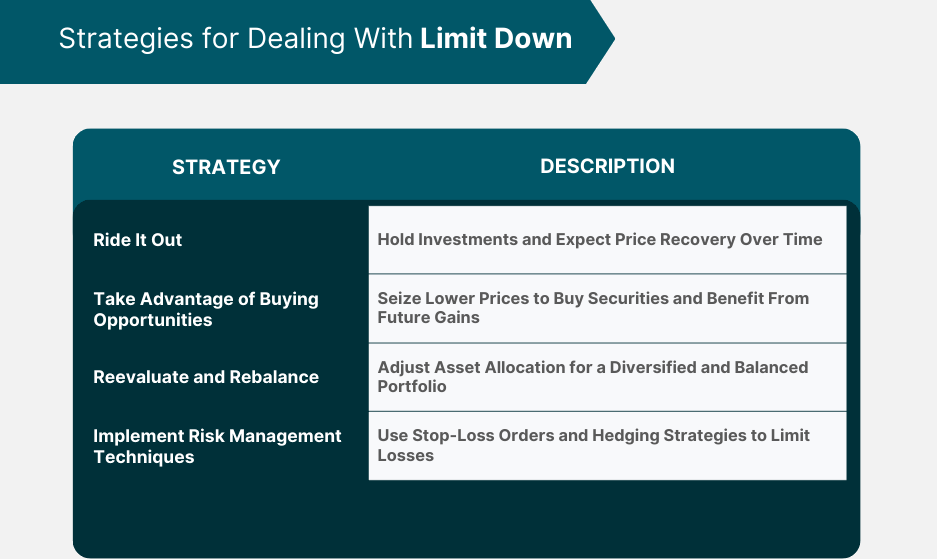Image resolution: width=937 pixels, height=559 pixels.
Task: Click the pointed arrow tip of the title banner
Action: (x=605, y=40)
